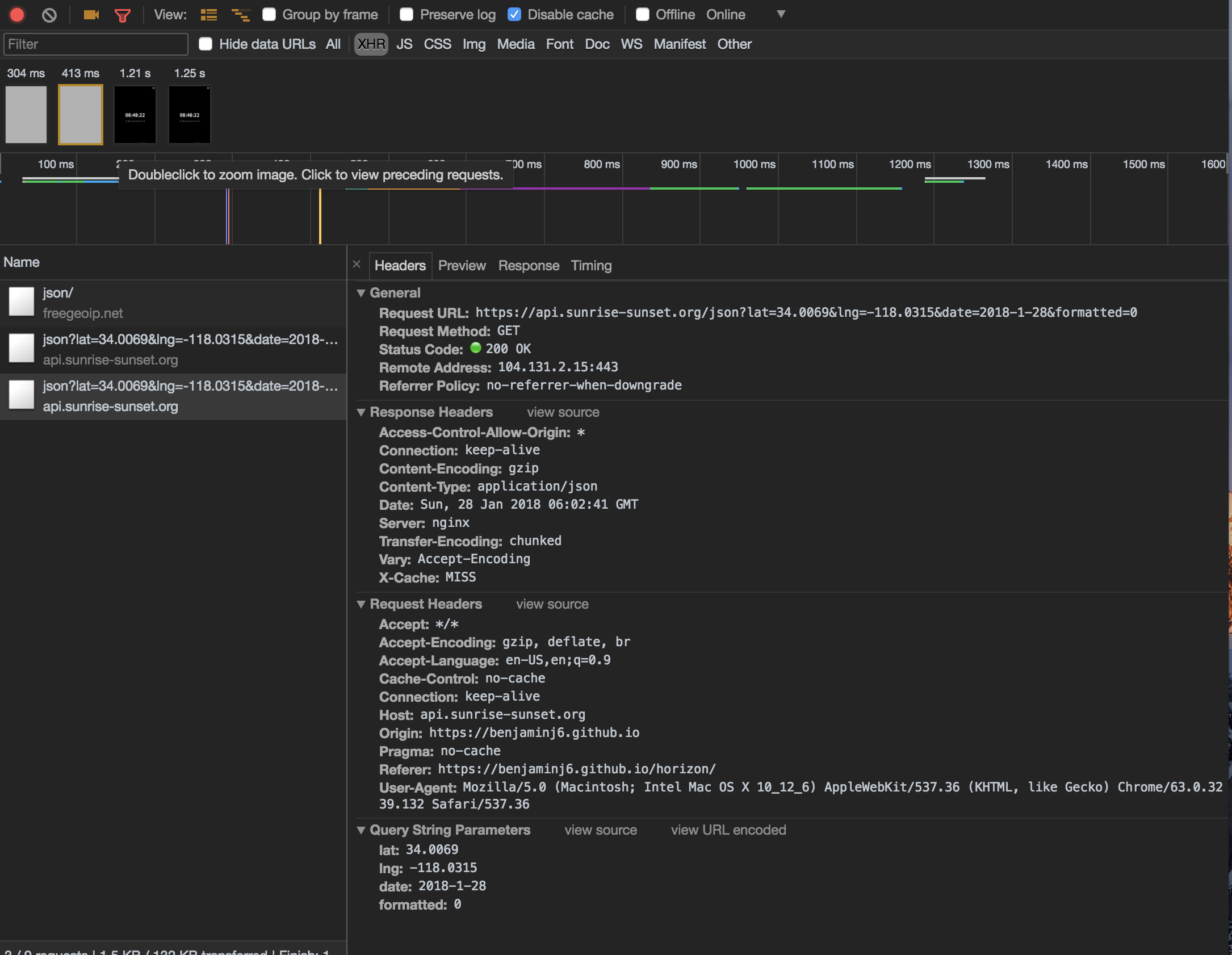Click the date value 2018-1-28
The height and width of the screenshot is (955, 1232).
pos(452,886)
